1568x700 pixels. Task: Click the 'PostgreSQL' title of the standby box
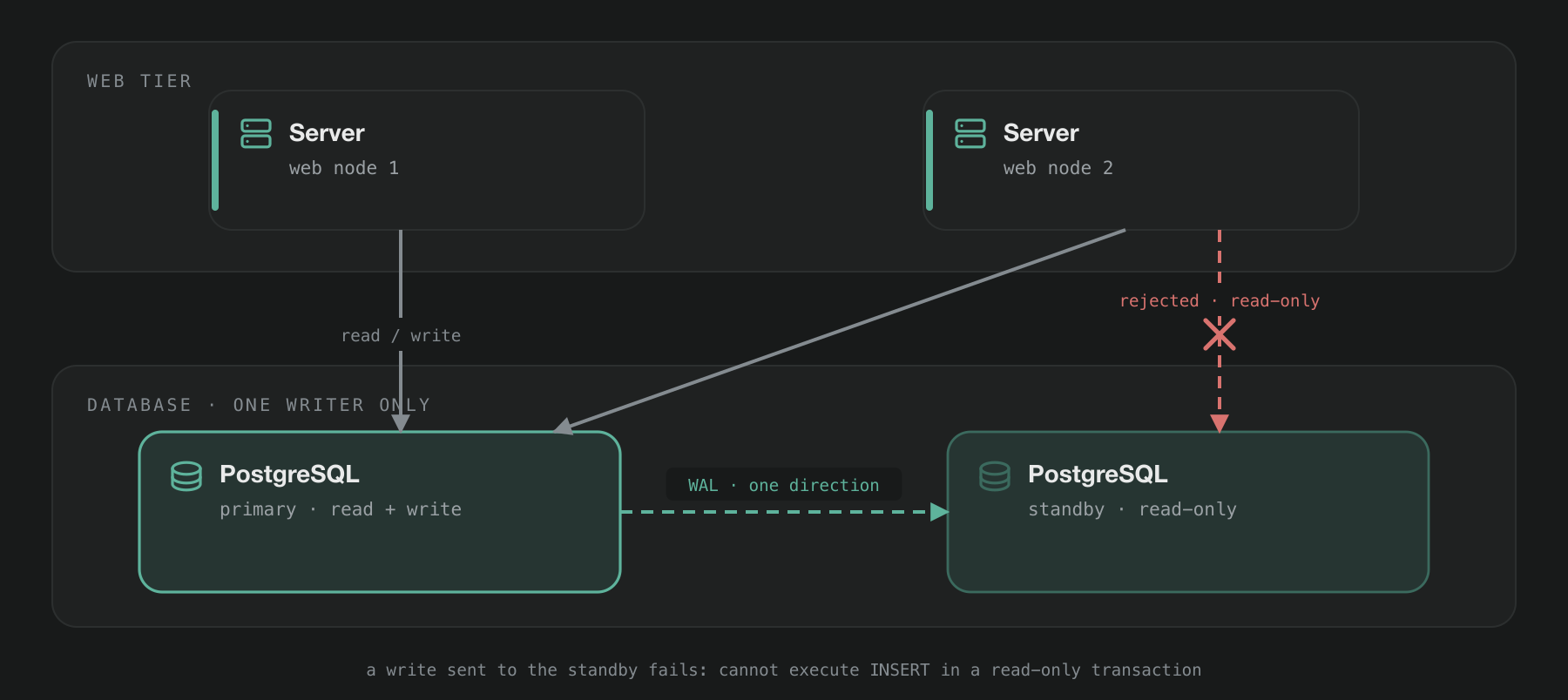[x=1098, y=475]
